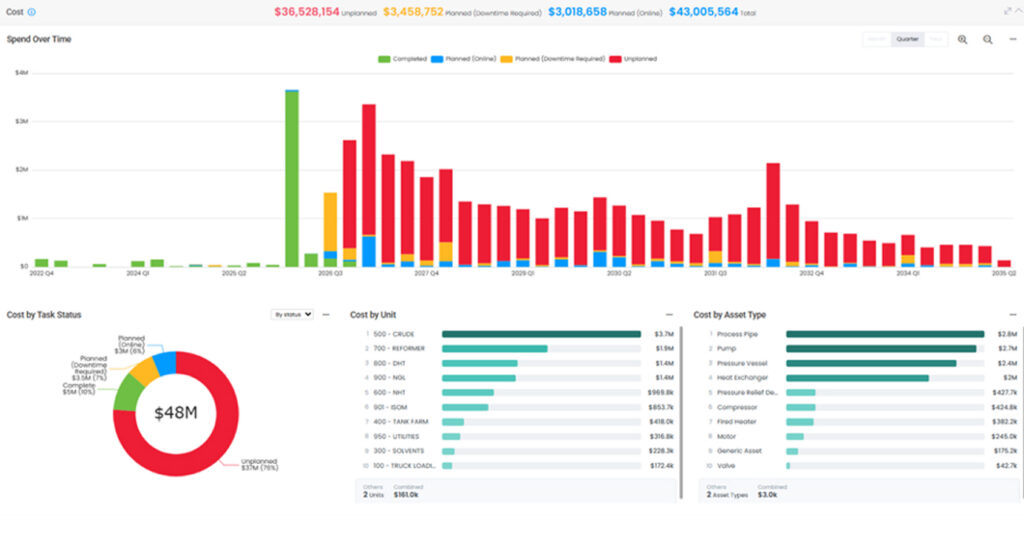The image size is (1024, 545).
Task: Click the orange bar at 2026 Q3
Action: [x=330, y=222]
